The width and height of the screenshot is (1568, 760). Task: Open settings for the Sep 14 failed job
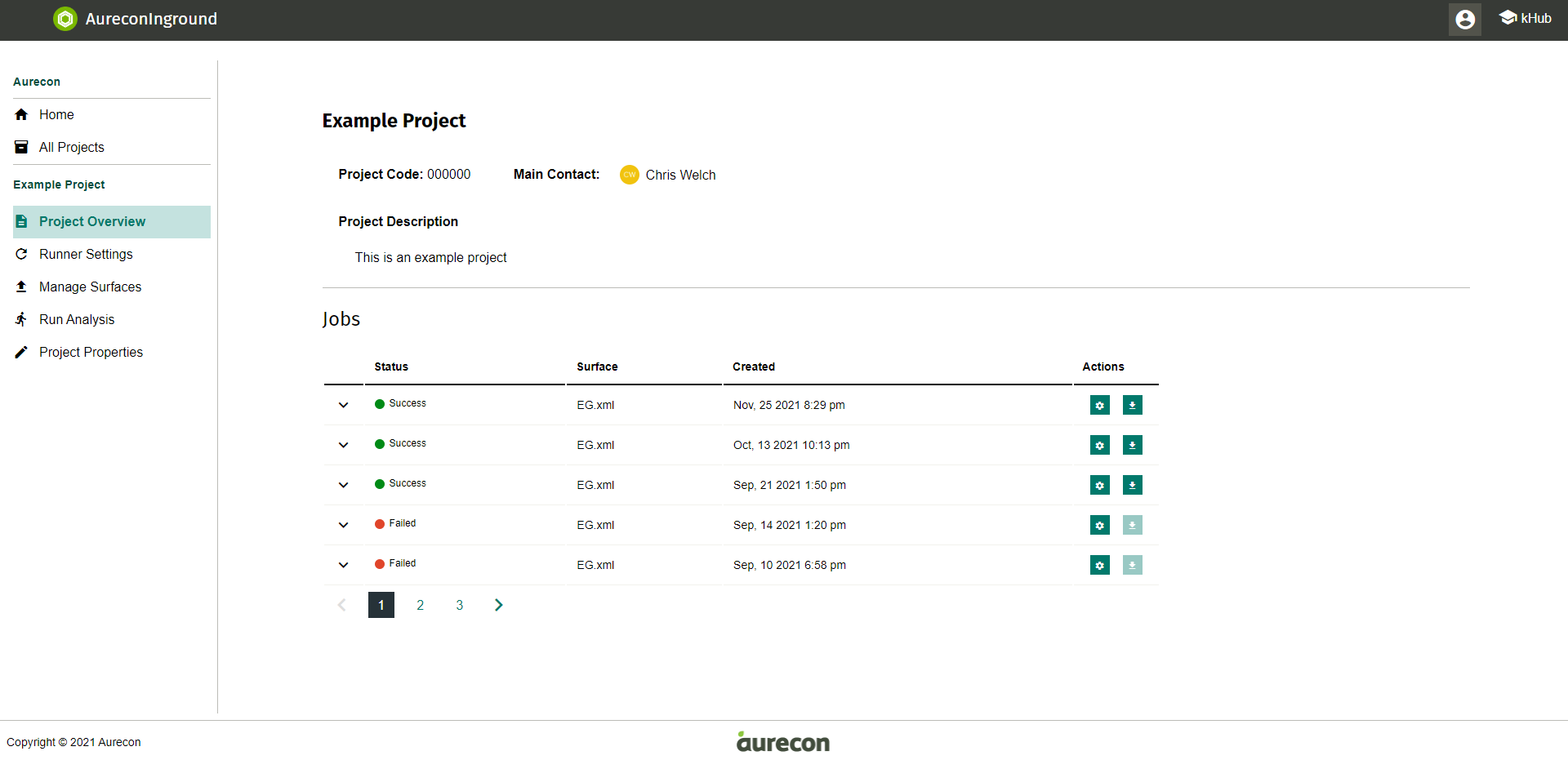pos(1099,525)
